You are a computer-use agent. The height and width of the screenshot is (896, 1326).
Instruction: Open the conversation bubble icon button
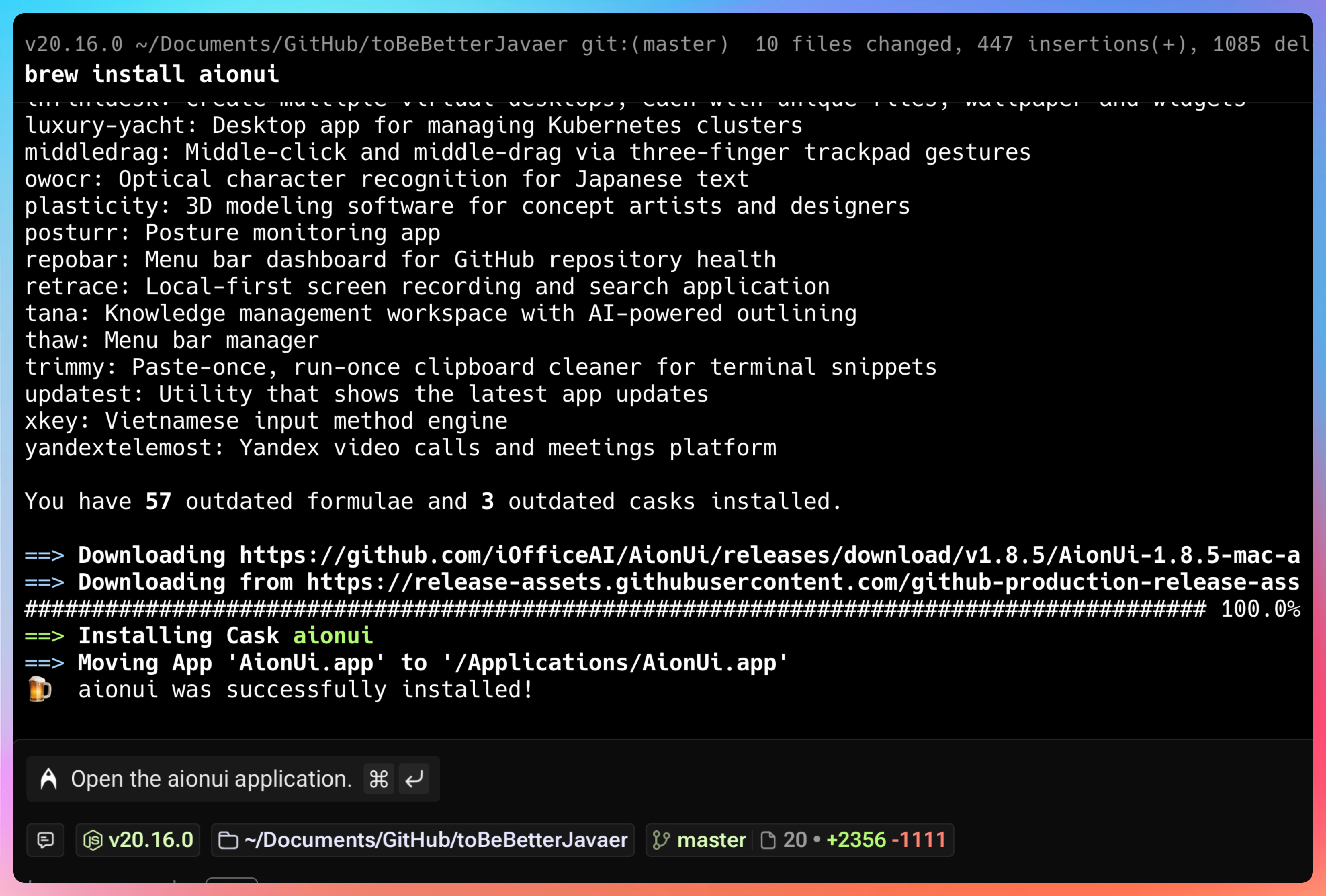click(x=46, y=840)
